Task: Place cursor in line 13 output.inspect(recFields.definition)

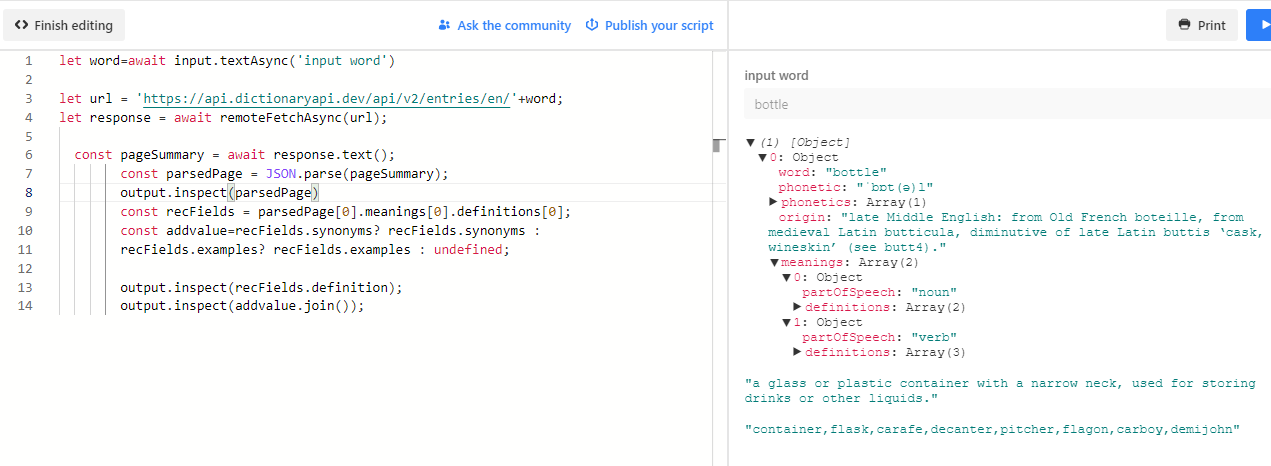Action: [x=261, y=287]
